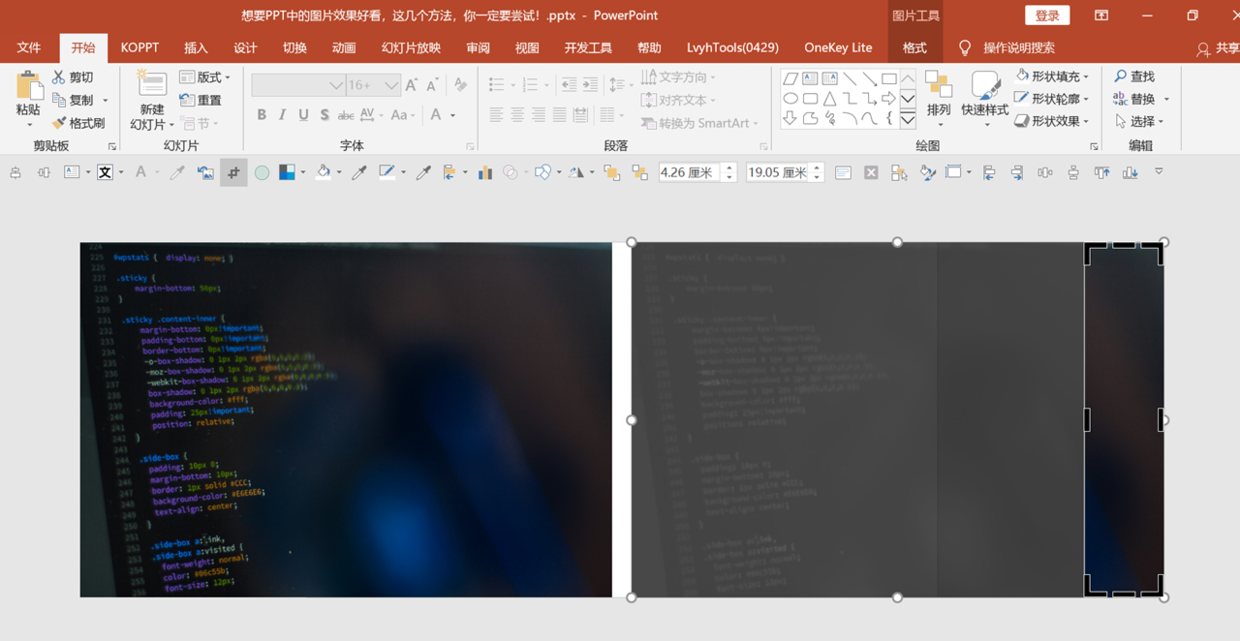Click the change picture icon in quick toolbar
The width and height of the screenshot is (1240, 641).
[205, 173]
